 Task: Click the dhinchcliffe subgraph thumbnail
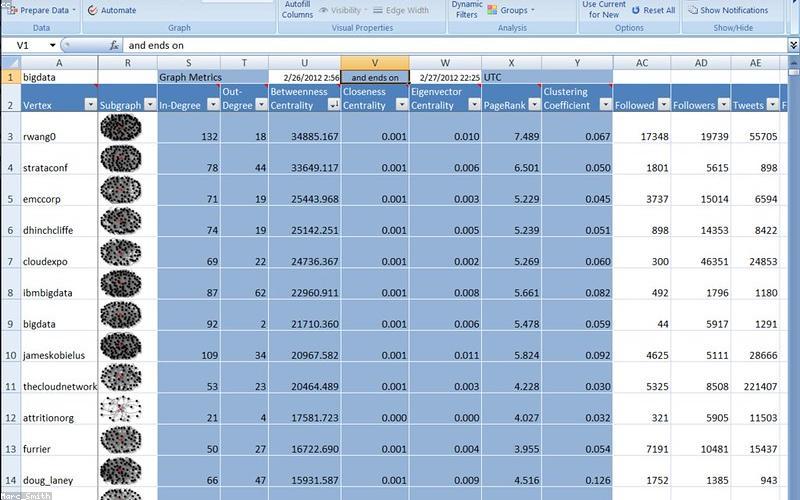(x=121, y=221)
